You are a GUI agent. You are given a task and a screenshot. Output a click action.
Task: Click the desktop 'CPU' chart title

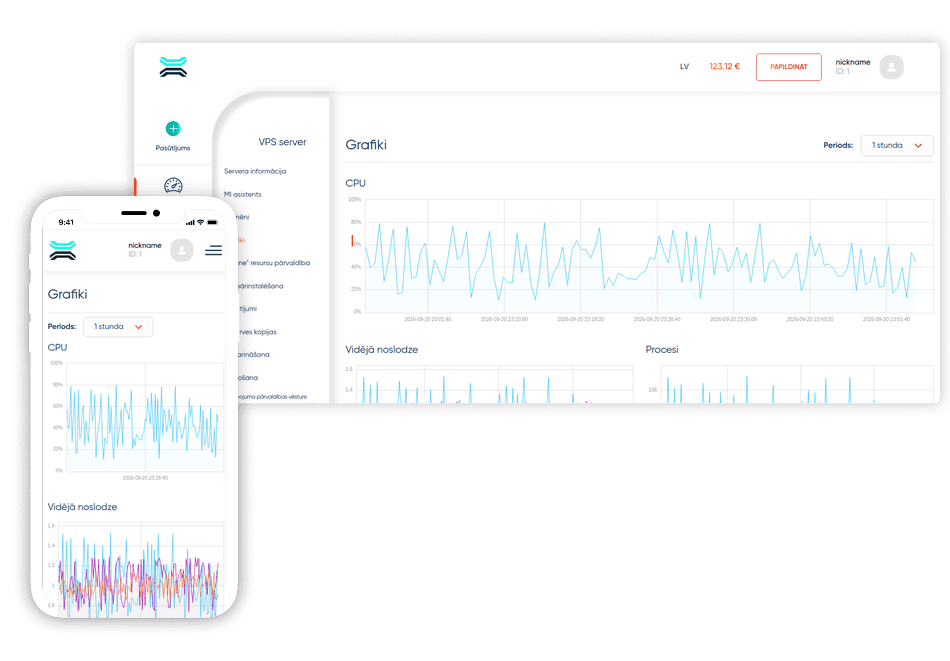(x=356, y=183)
